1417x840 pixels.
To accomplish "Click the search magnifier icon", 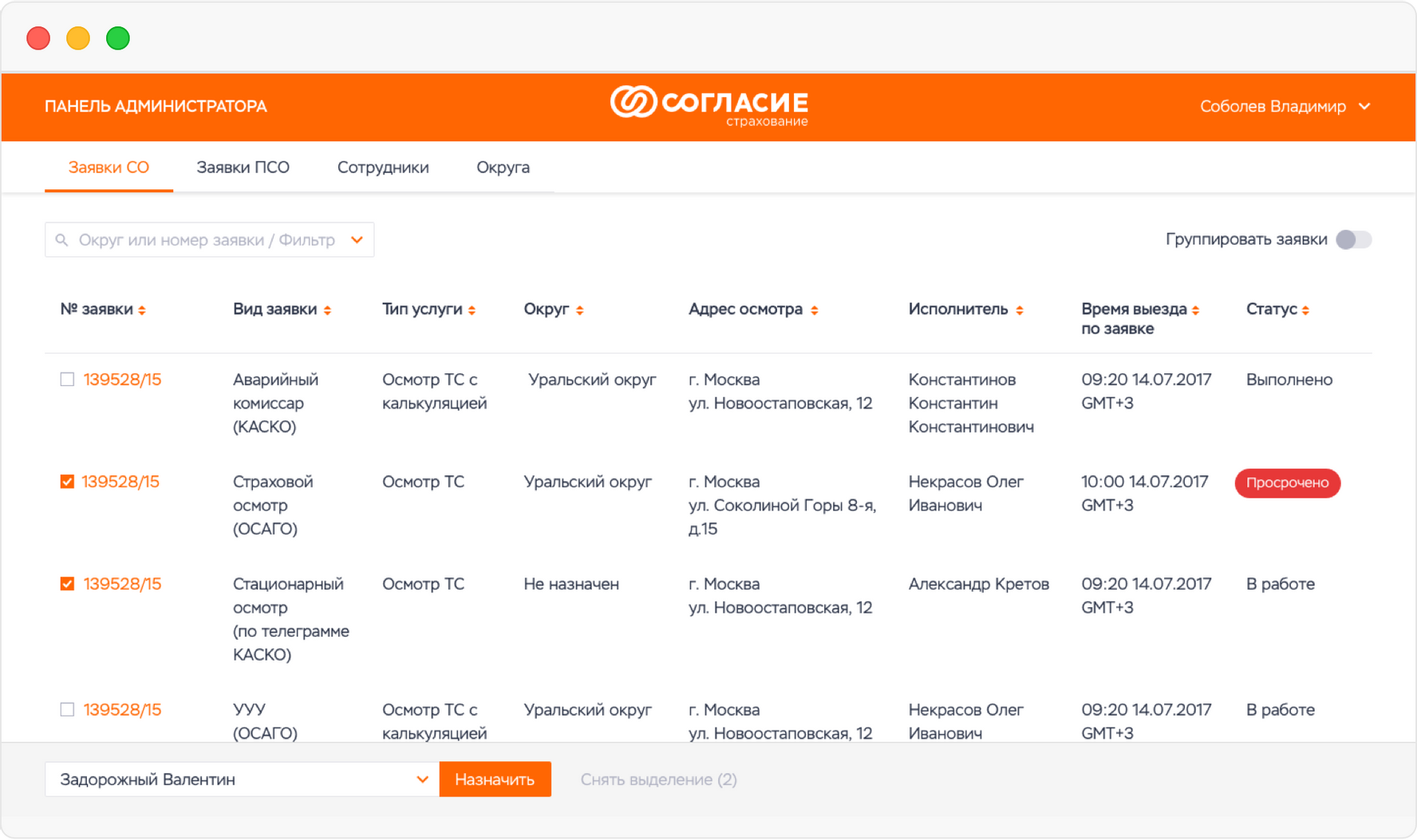I will (x=61, y=240).
